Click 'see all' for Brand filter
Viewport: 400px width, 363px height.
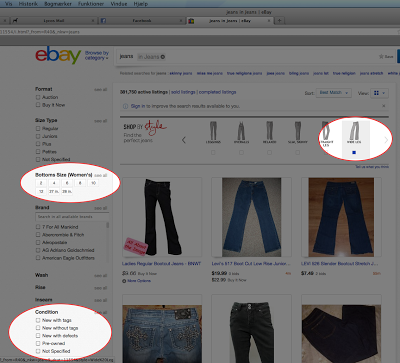pyautogui.click(x=100, y=208)
